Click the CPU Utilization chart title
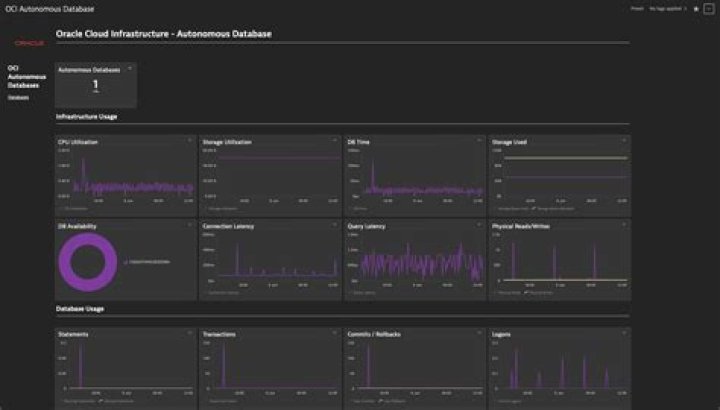Viewport: 720px width, 410px height. [78, 142]
